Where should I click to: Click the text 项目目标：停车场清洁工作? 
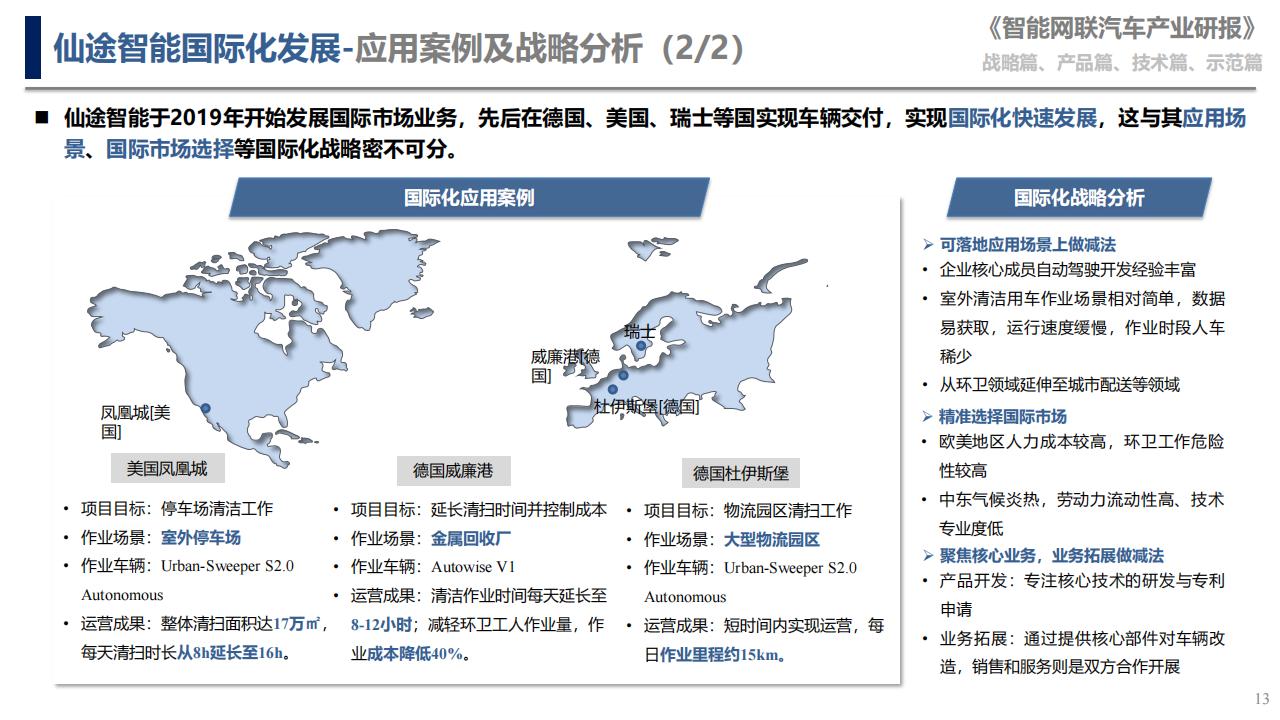pos(177,508)
